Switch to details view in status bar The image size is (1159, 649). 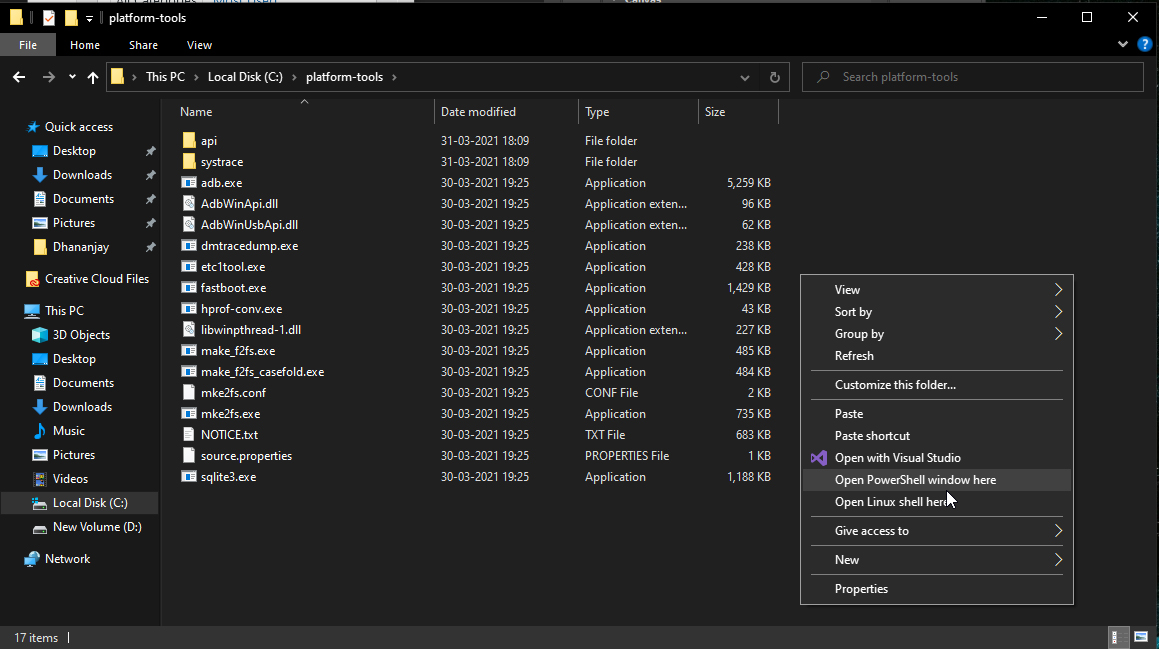[1119, 637]
